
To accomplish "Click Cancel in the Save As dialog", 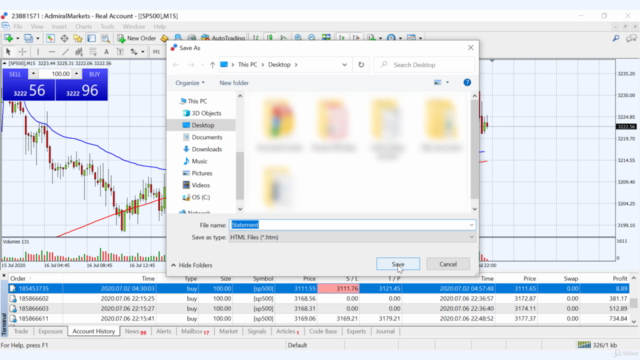I will (x=448, y=264).
